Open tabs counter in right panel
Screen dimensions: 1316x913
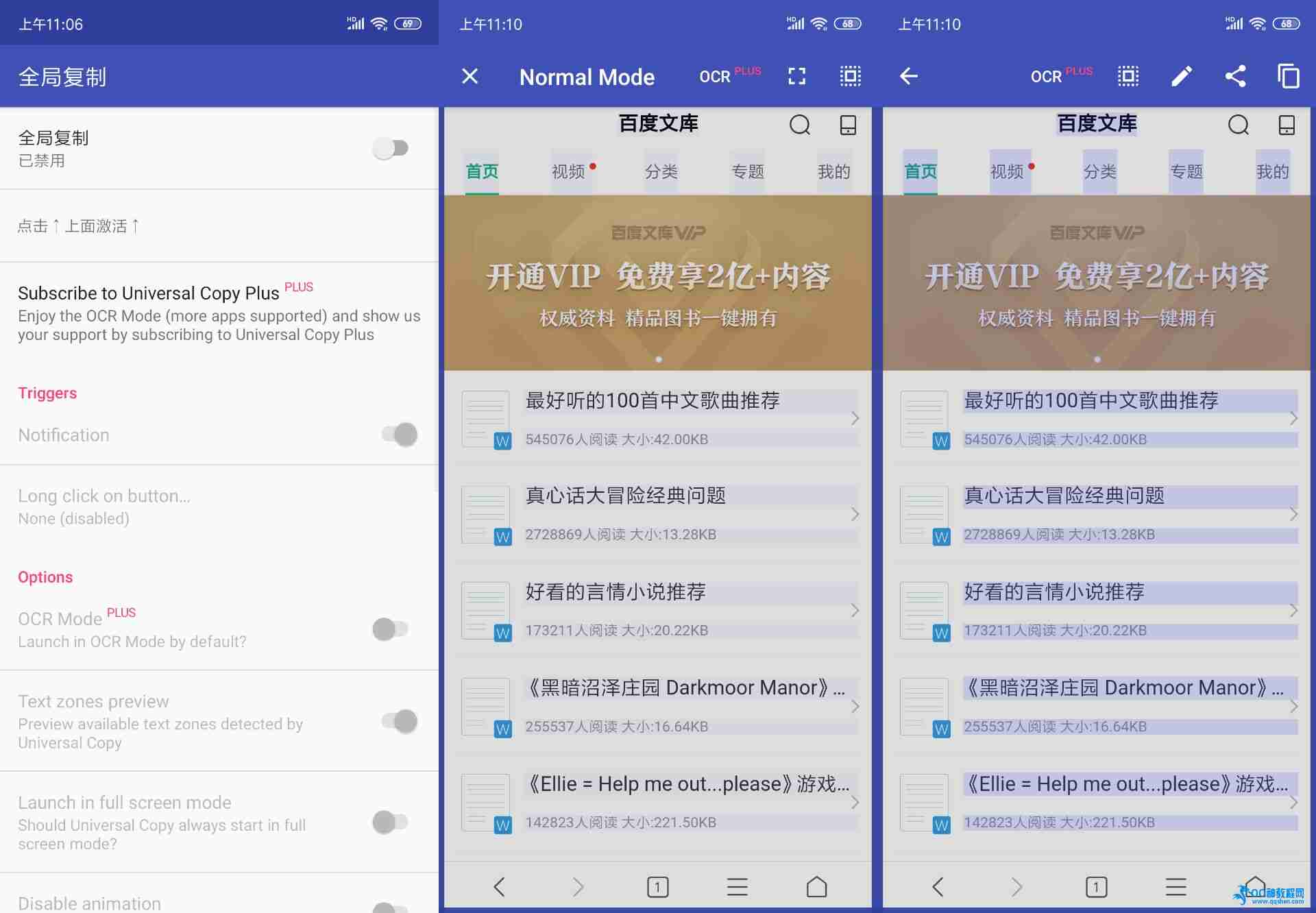[1097, 887]
